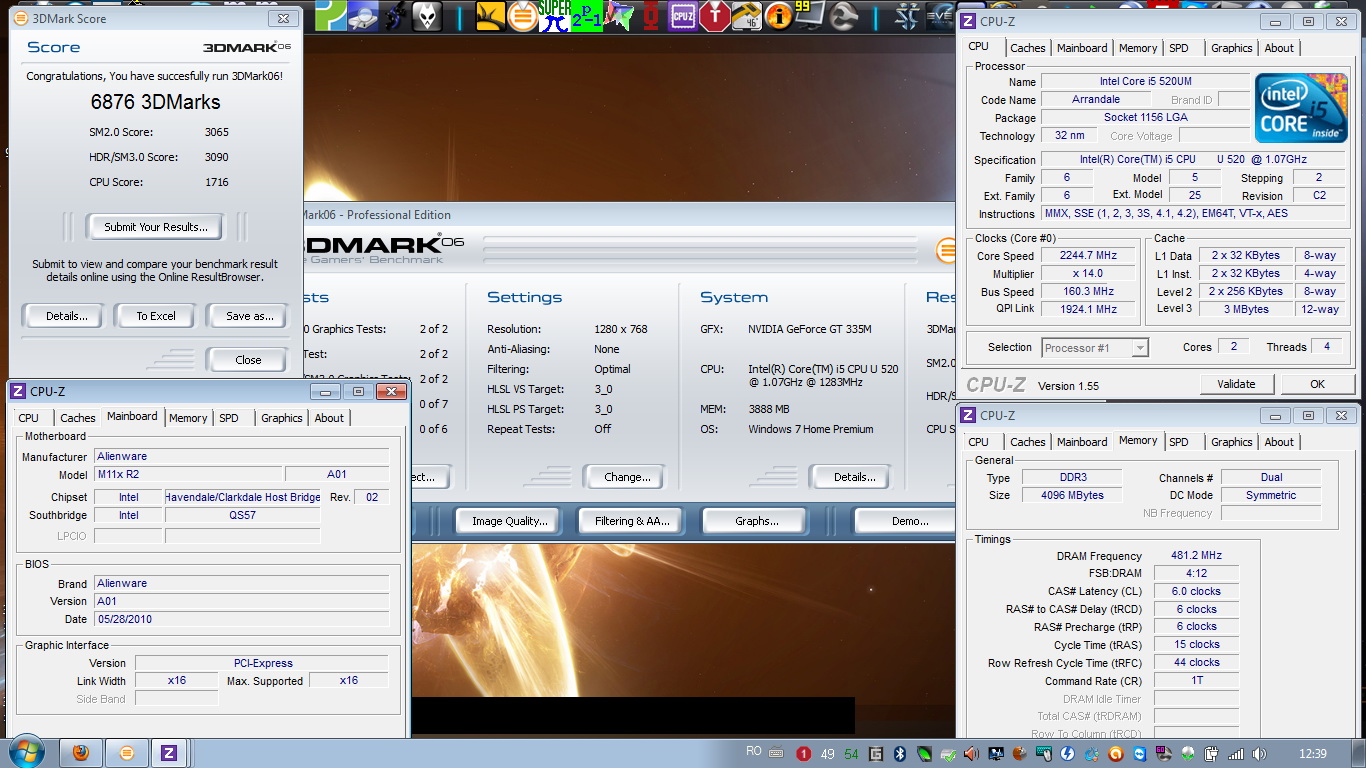Launch Super PI from the top dock
1366x768 pixels.
554,16
